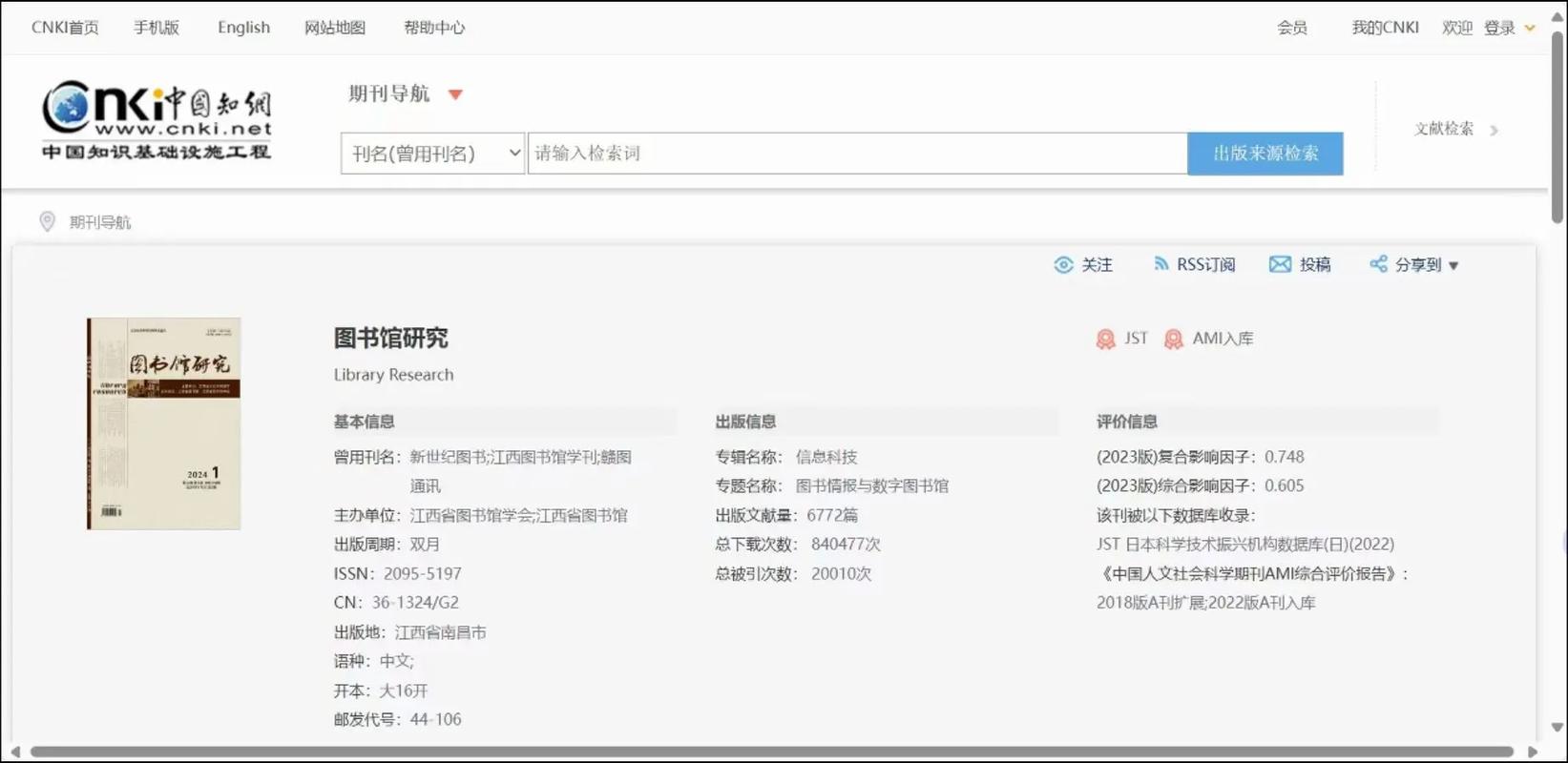Open 会员 page
Image resolution: width=1568 pixels, height=763 pixels.
[1292, 28]
